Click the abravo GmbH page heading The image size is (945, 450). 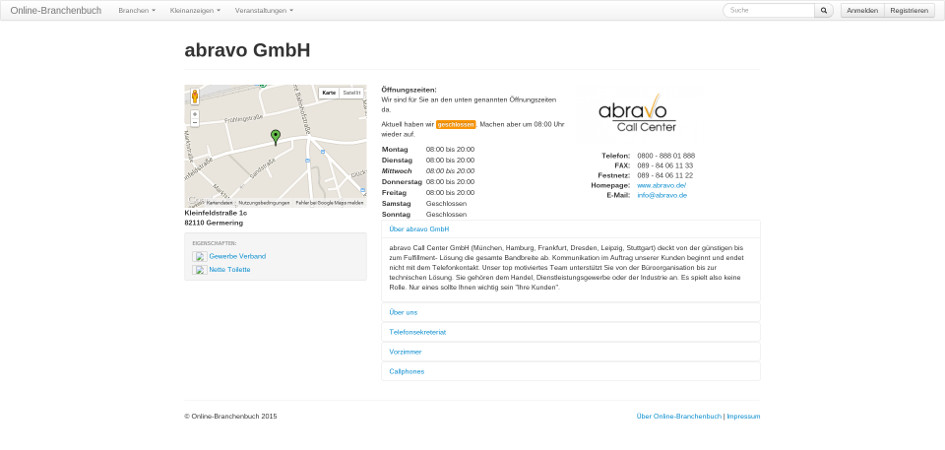pos(247,51)
